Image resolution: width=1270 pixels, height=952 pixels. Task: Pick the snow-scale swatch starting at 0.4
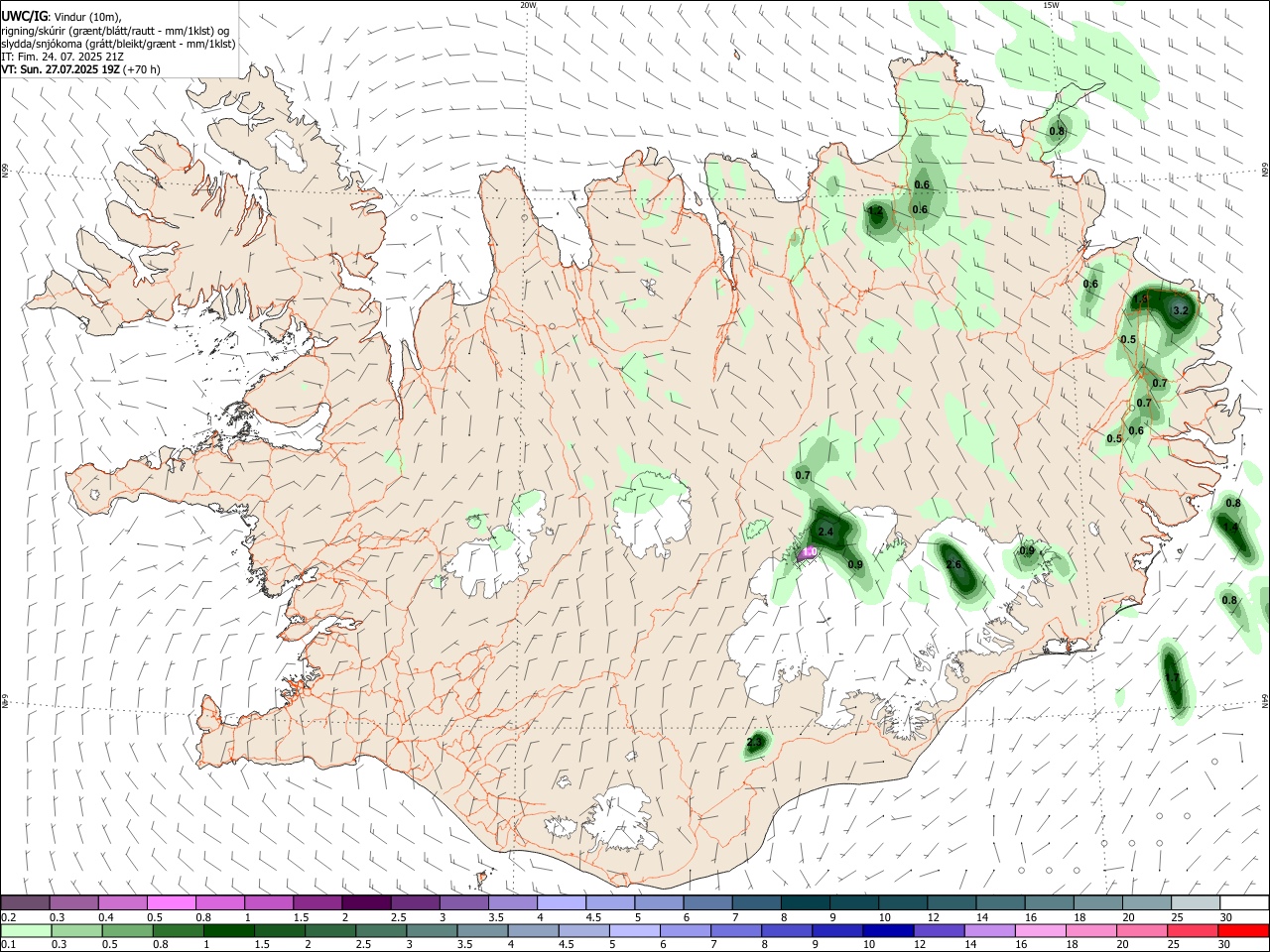[122, 903]
